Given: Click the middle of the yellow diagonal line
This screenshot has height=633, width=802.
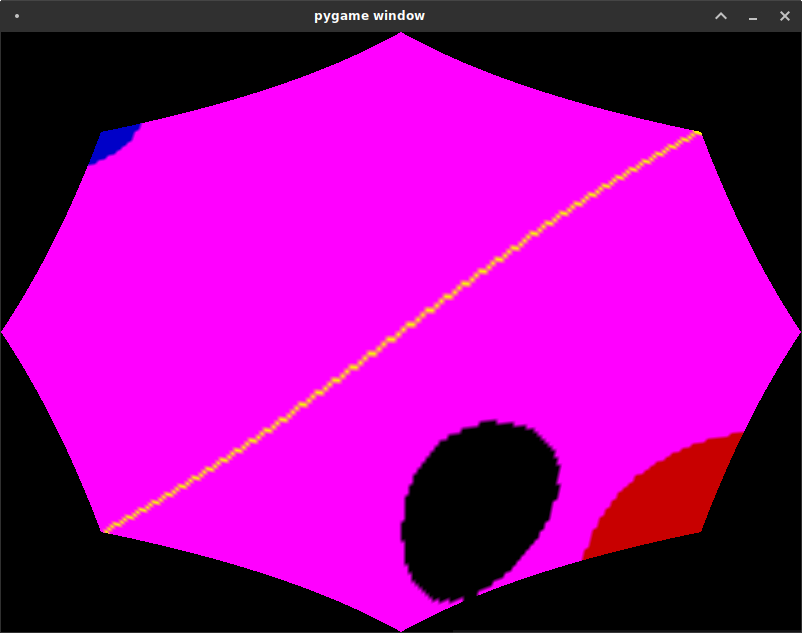Looking at the screenshot, I should tap(401, 332).
